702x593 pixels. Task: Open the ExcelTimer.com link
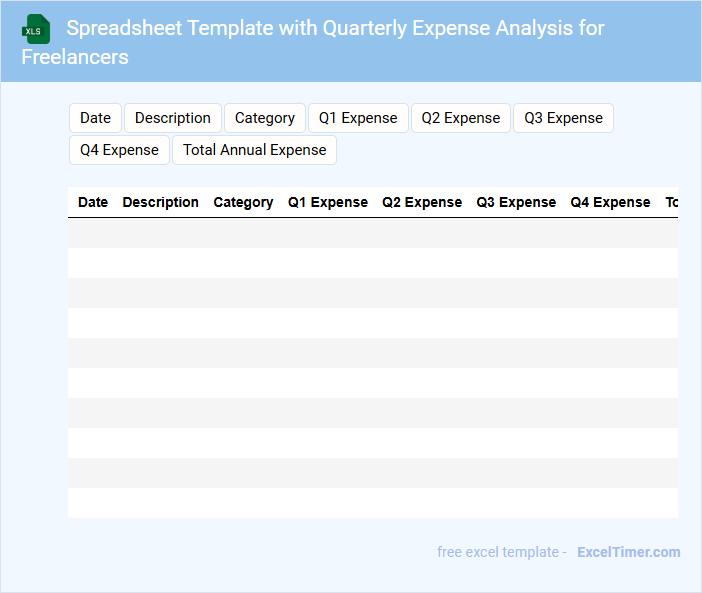coord(628,552)
